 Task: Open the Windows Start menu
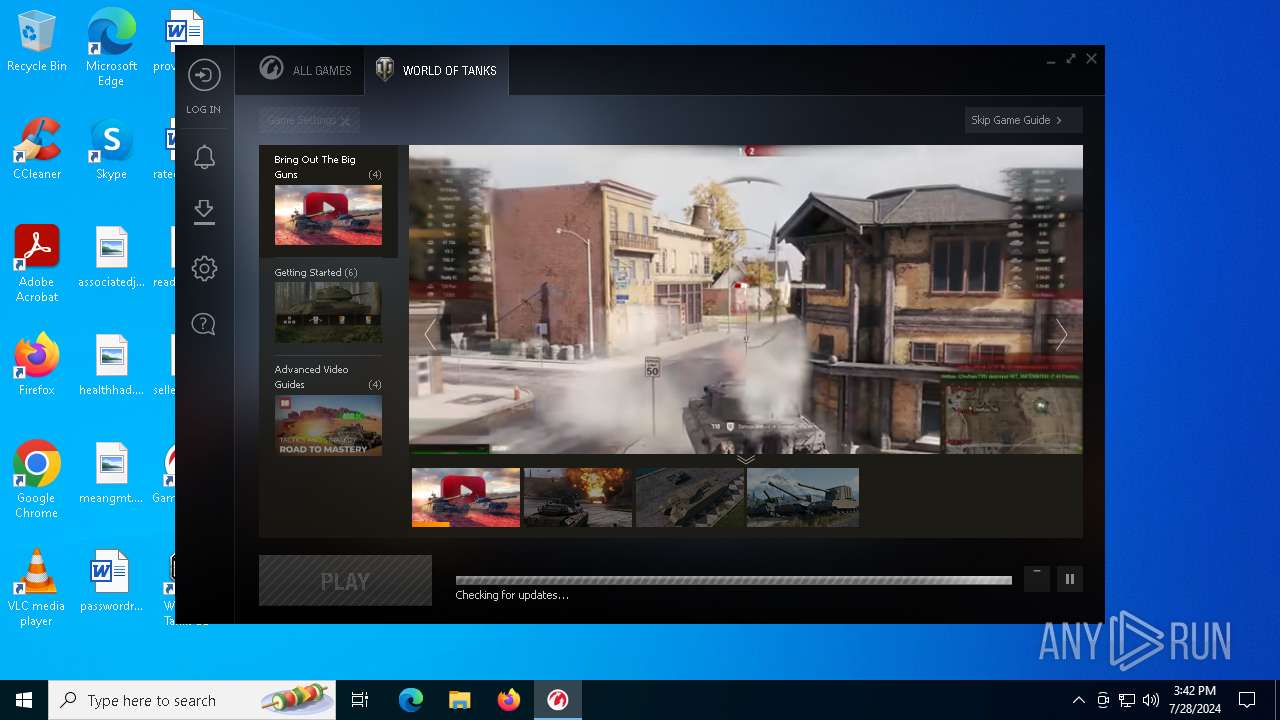pos(24,700)
